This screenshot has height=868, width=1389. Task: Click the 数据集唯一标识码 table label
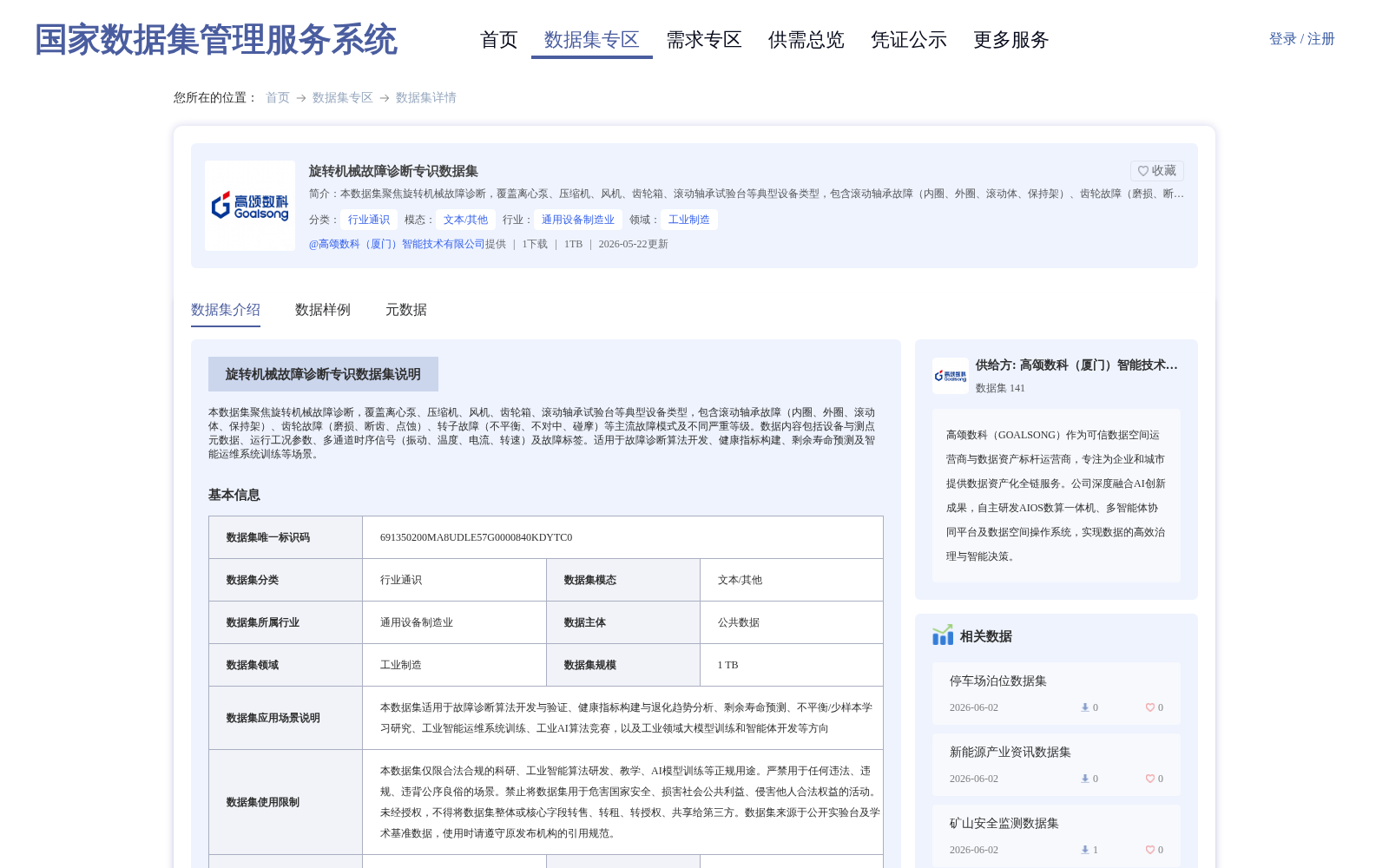point(268,537)
